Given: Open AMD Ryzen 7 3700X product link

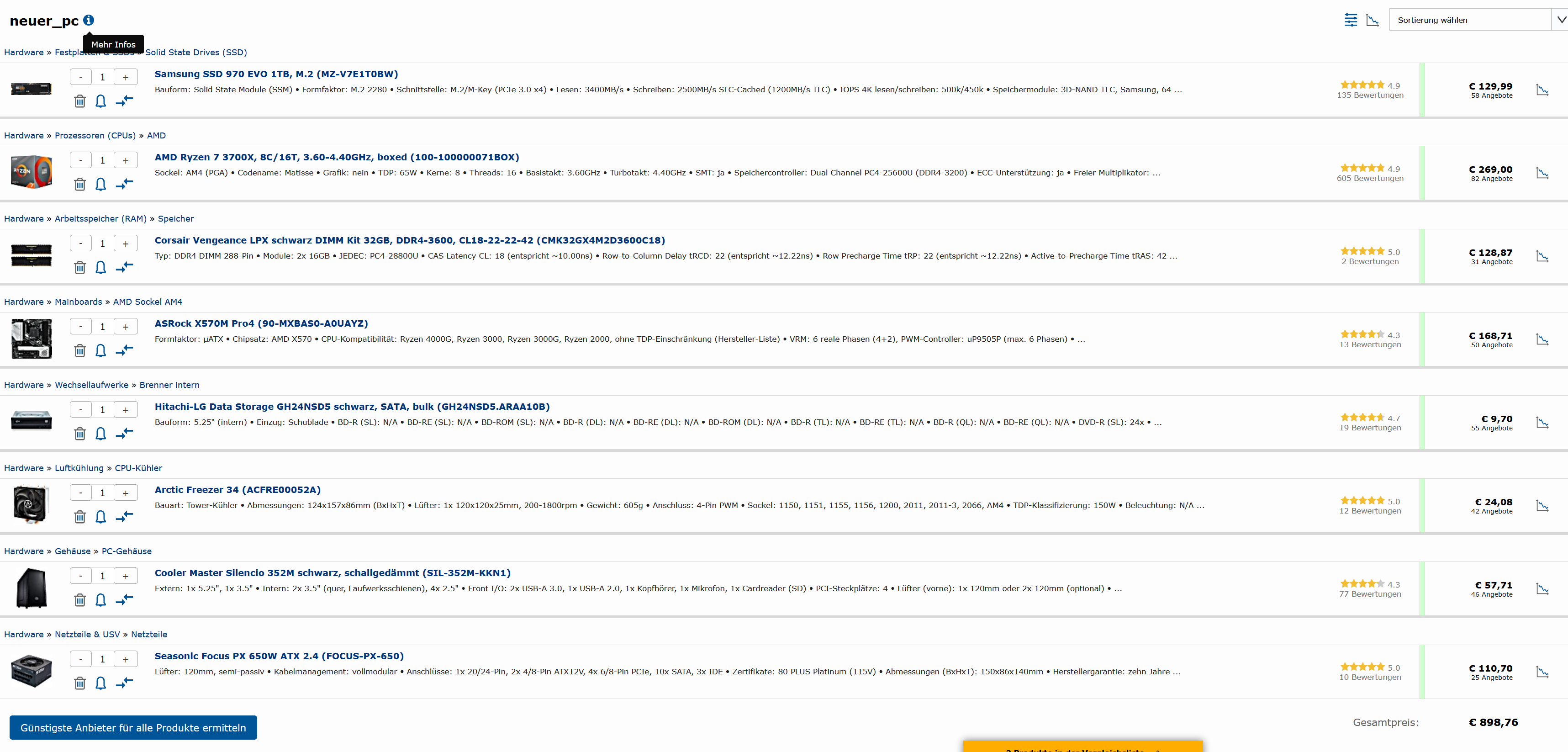Looking at the screenshot, I should [337, 157].
